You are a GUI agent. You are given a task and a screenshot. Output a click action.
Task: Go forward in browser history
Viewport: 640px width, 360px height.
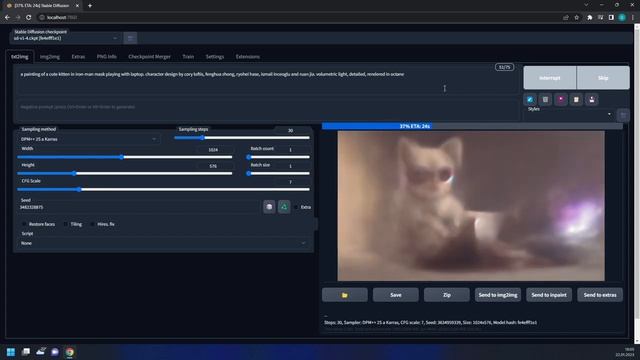[18, 17]
